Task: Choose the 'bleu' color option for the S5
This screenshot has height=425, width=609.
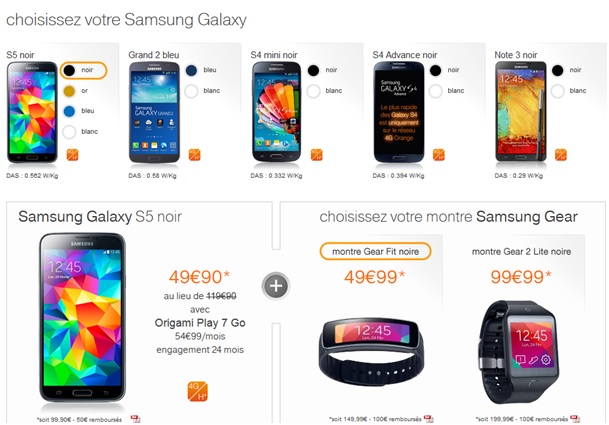Action: [x=79, y=111]
